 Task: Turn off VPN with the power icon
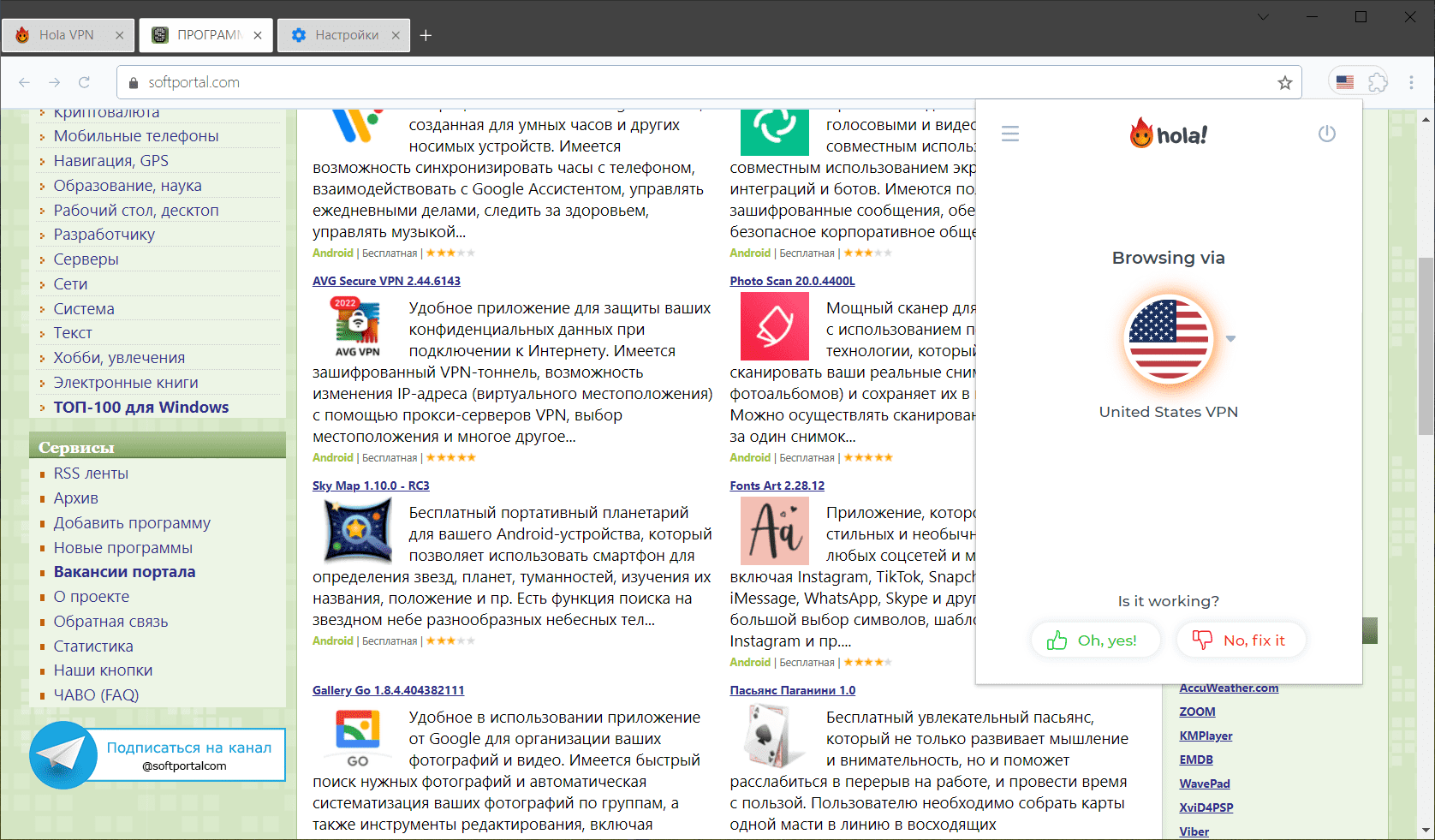point(1327,134)
